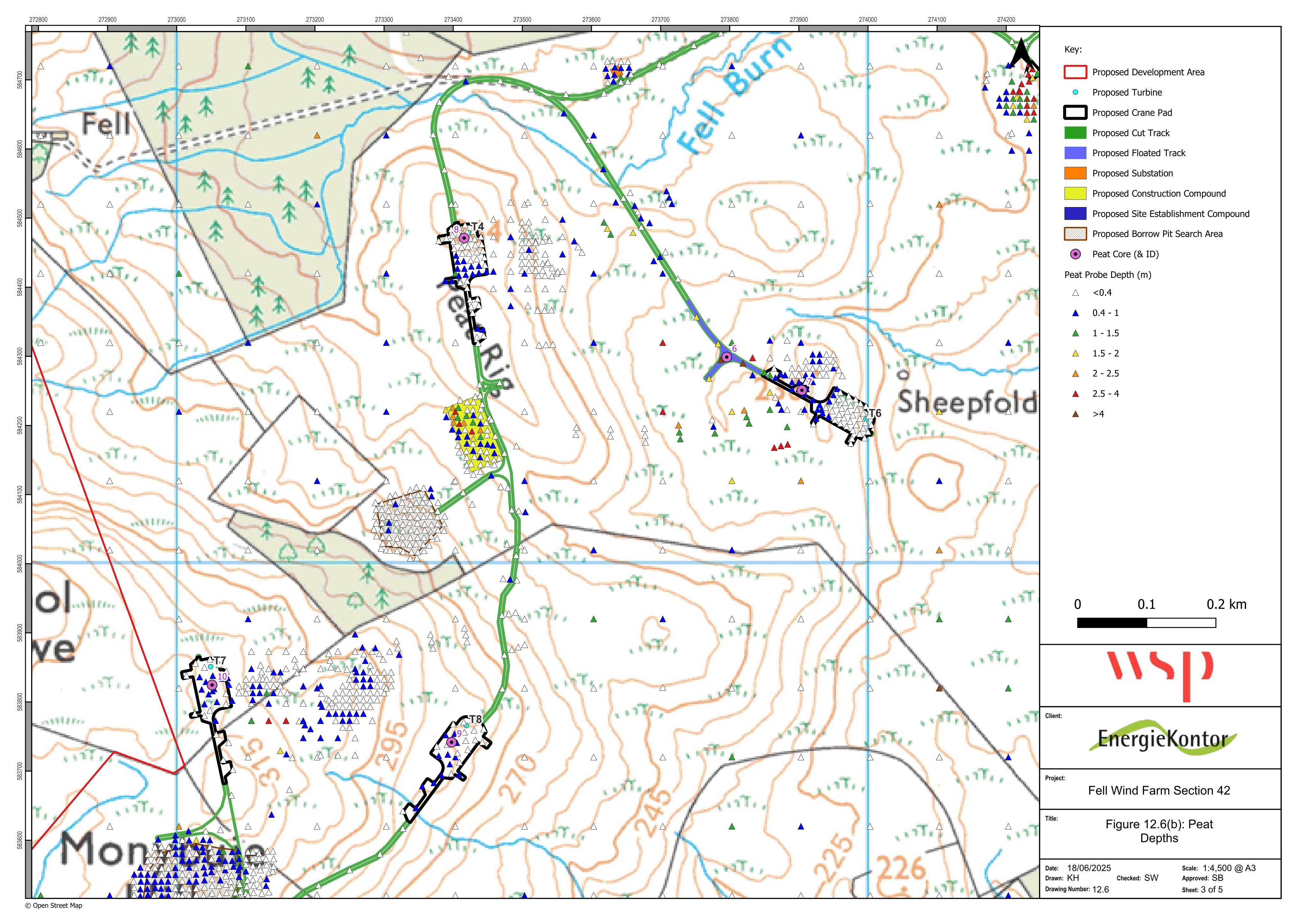Click the 'Fell Wind Farm Section 42' project text
The width and height of the screenshot is (1307, 924).
click(1159, 790)
